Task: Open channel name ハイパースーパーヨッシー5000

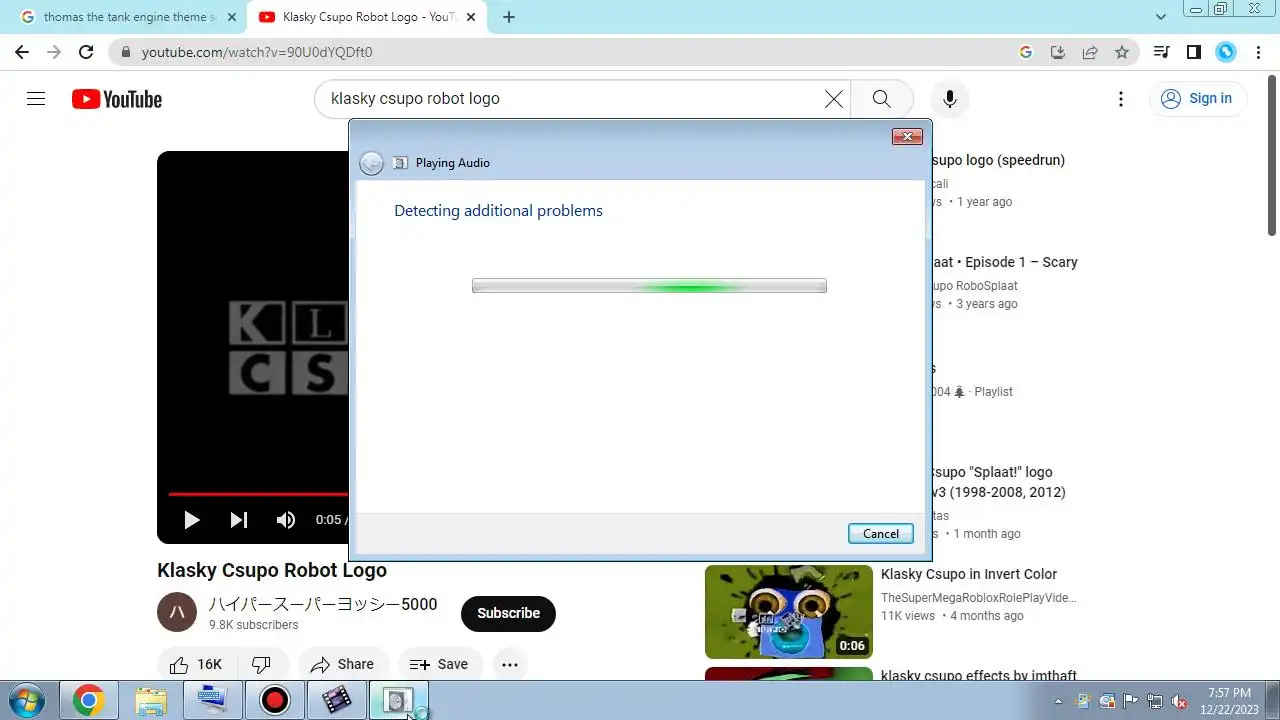Action: point(323,604)
